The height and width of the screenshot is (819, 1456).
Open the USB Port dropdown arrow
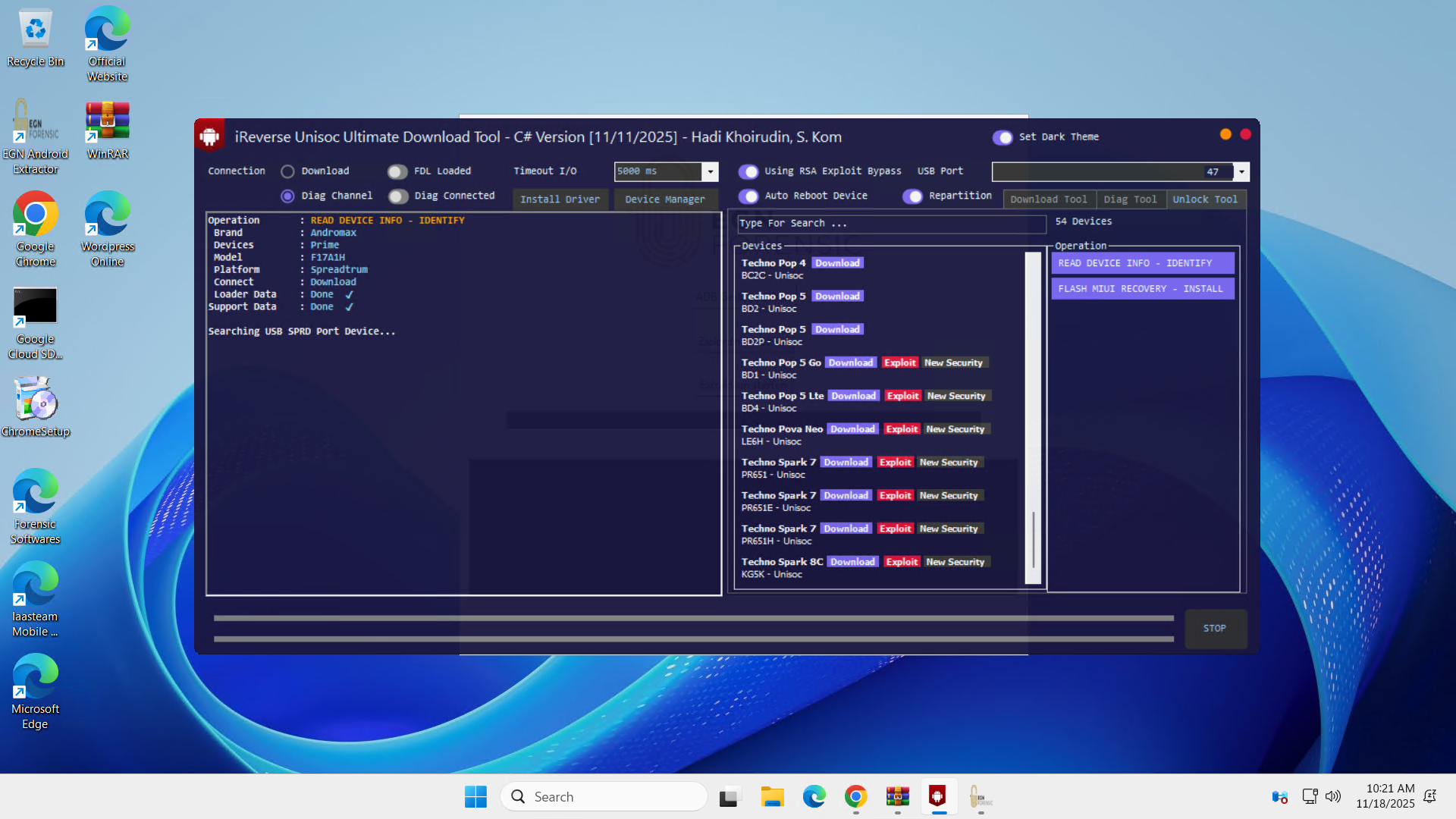tap(1241, 172)
